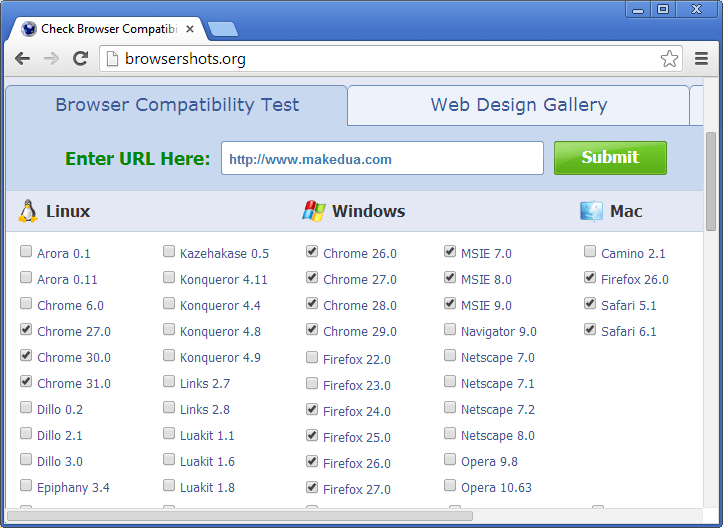
Task: Uncheck the Firefox 24.0 checkbox
Action: 312,409
